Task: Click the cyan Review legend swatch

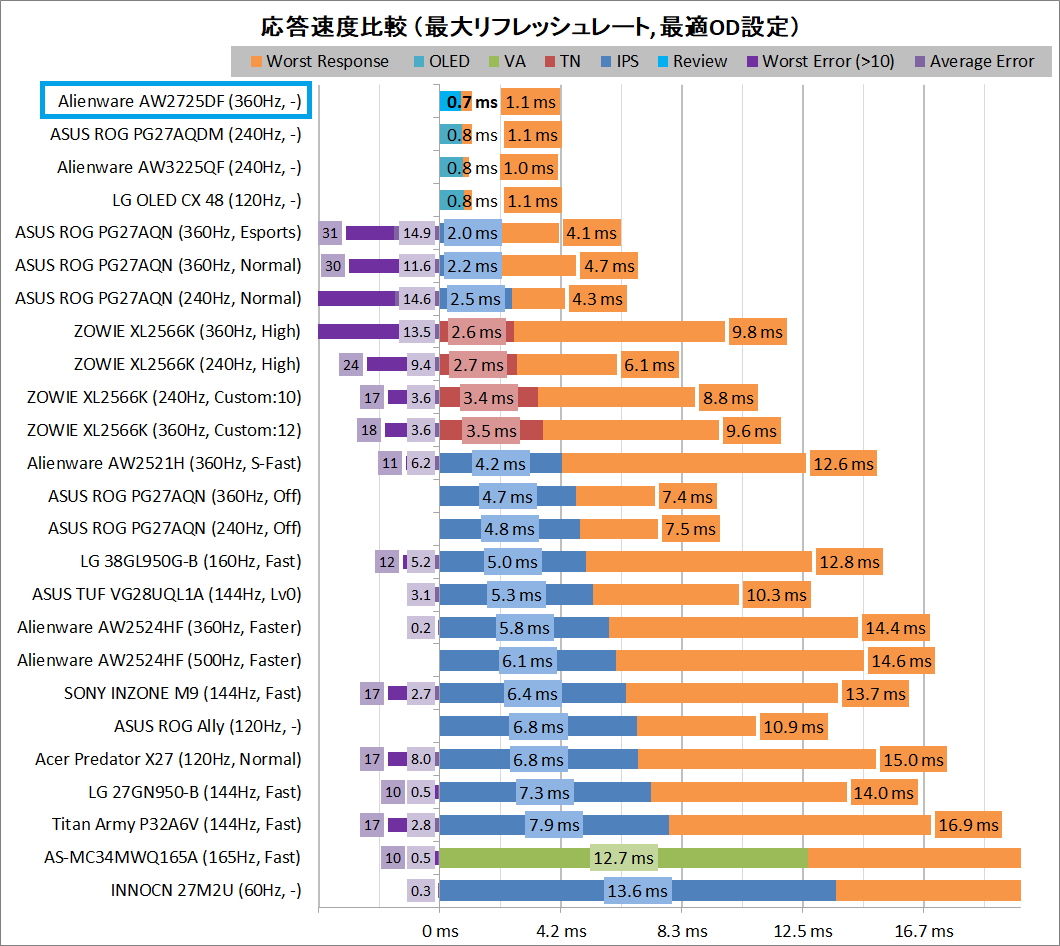Action: (x=663, y=62)
